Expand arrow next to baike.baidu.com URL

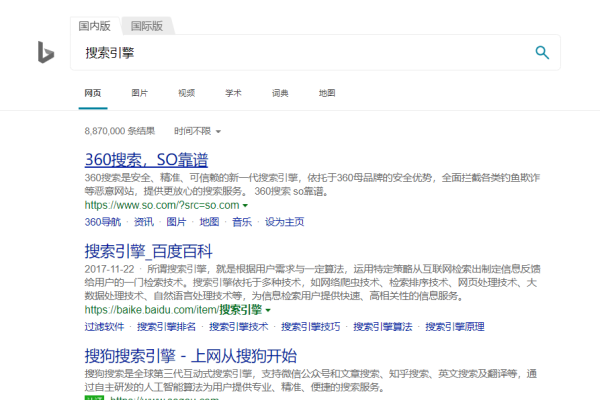(268, 310)
